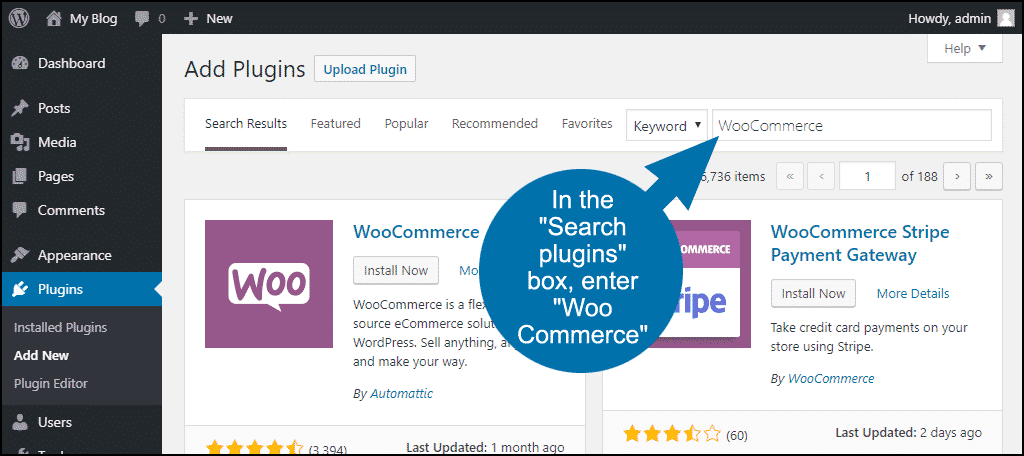Screen dimensions: 1024x456
Task: Click the Dashboard gauge icon
Action: (20, 63)
